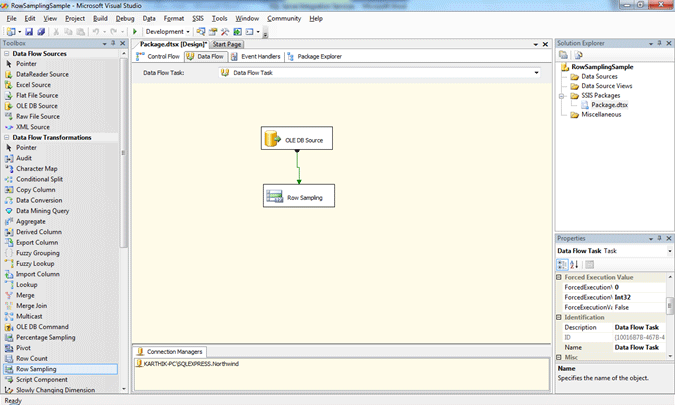This screenshot has height=405, width=675.
Task: Select the Character Map transformation
Action: (37, 169)
